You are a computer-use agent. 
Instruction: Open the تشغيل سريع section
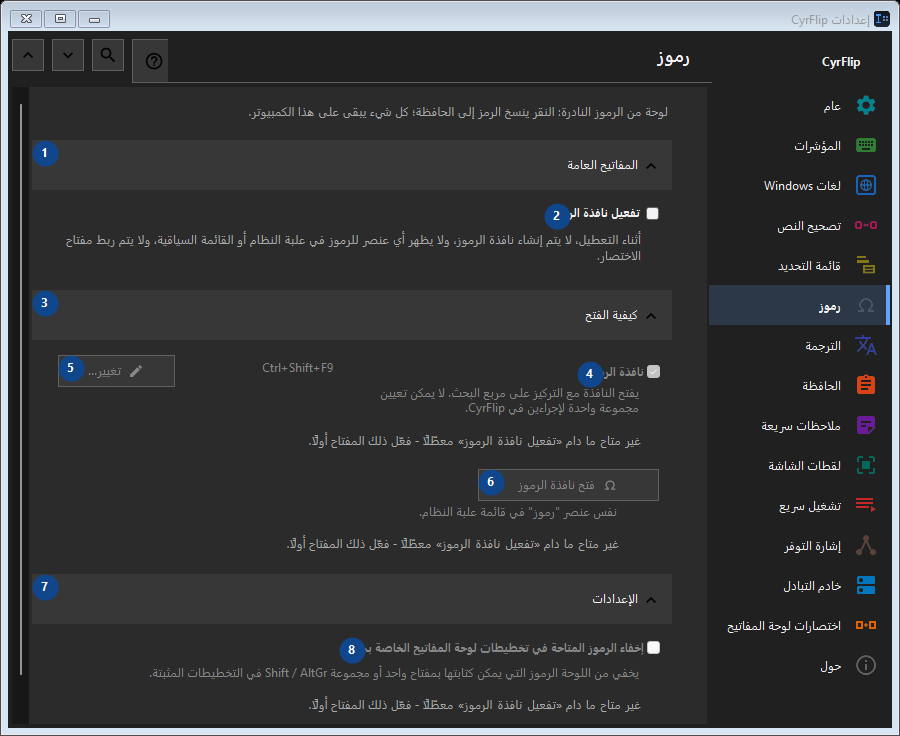(x=800, y=505)
